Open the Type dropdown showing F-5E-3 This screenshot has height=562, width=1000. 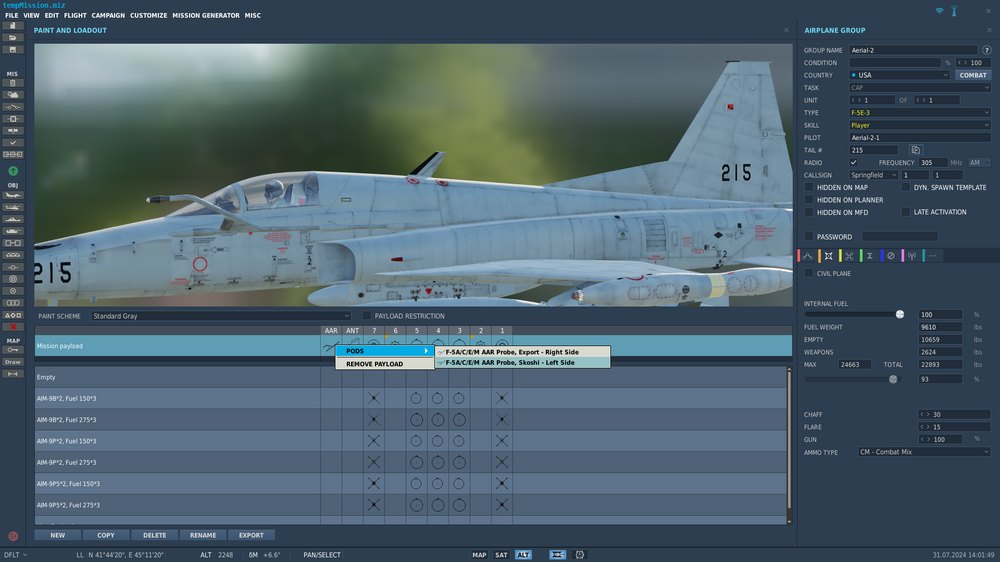(920, 112)
